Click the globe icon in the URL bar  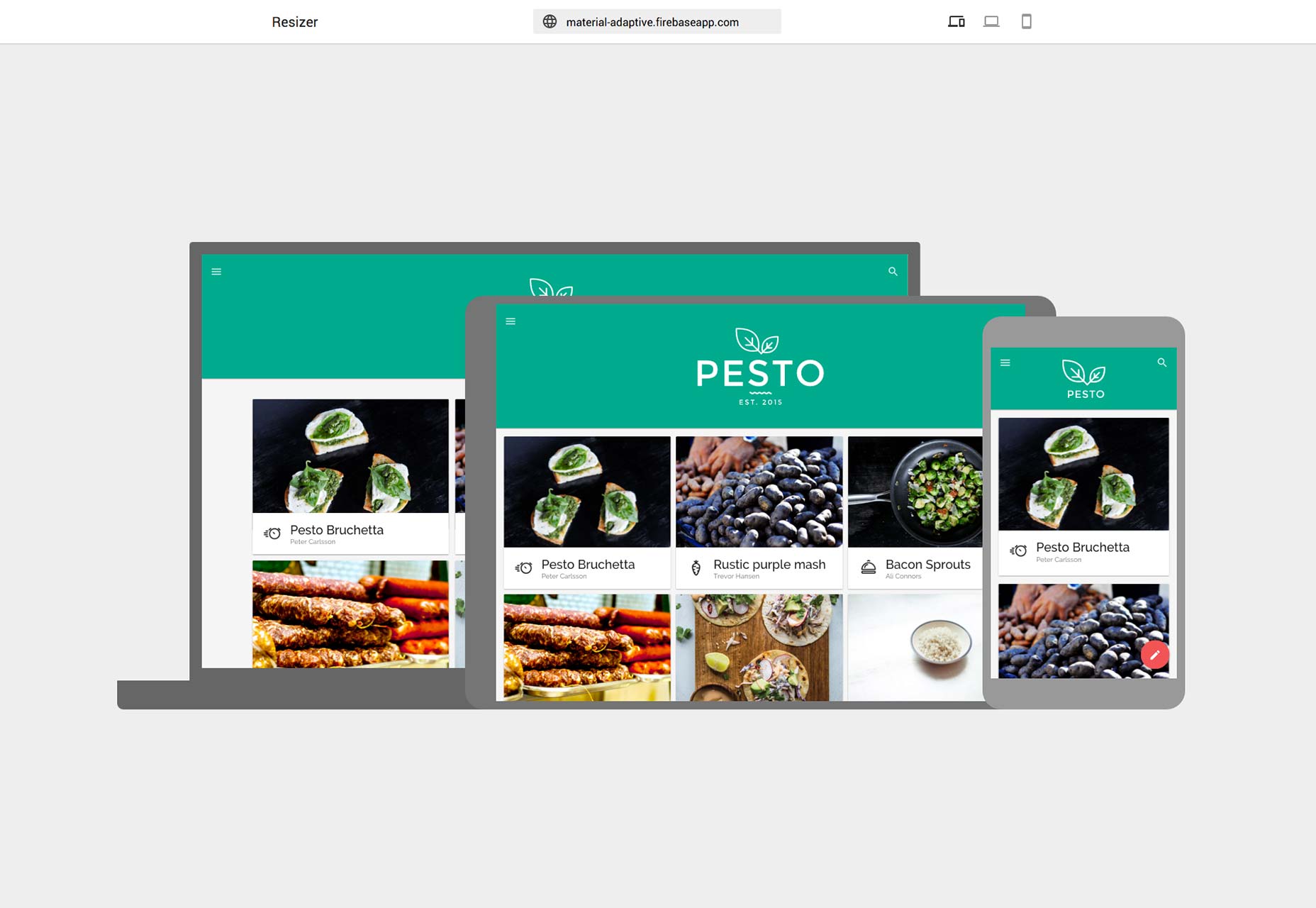(x=550, y=22)
